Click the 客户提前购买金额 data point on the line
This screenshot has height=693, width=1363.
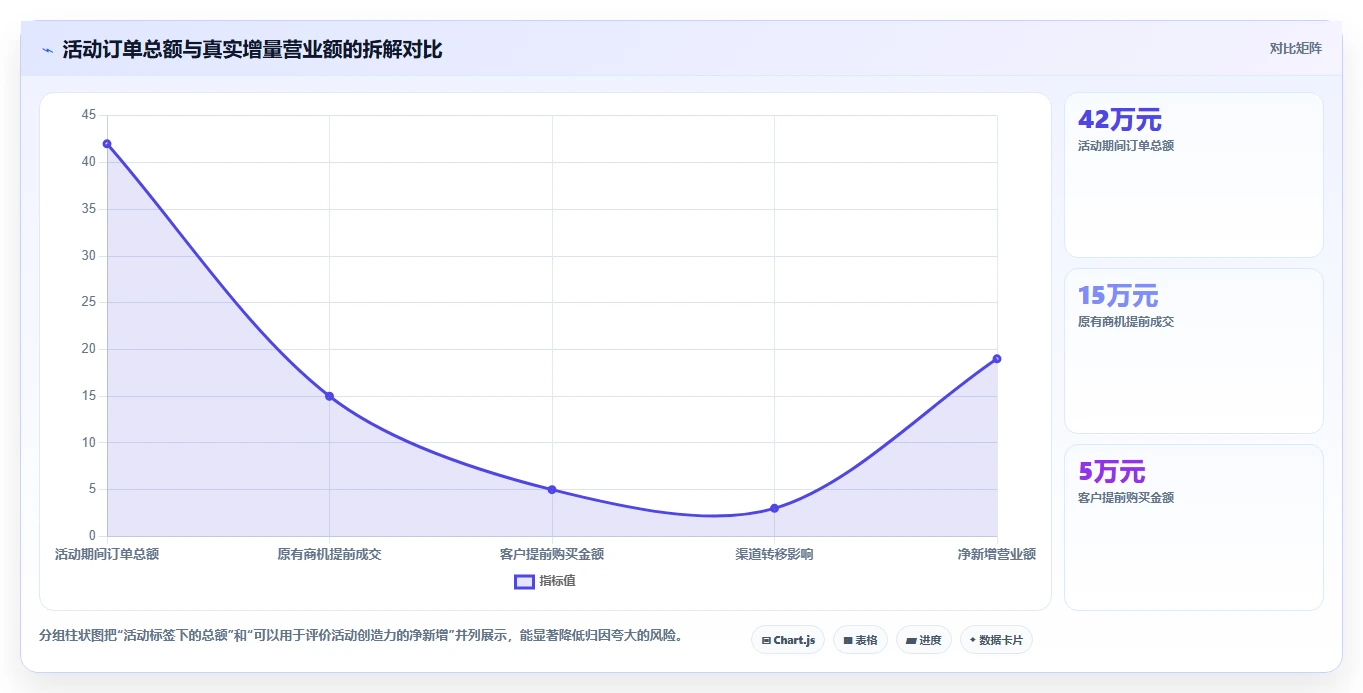(x=552, y=490)
